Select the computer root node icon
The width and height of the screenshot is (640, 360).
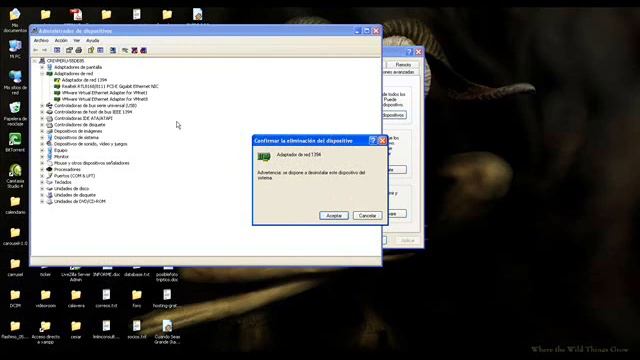point(42,61)
